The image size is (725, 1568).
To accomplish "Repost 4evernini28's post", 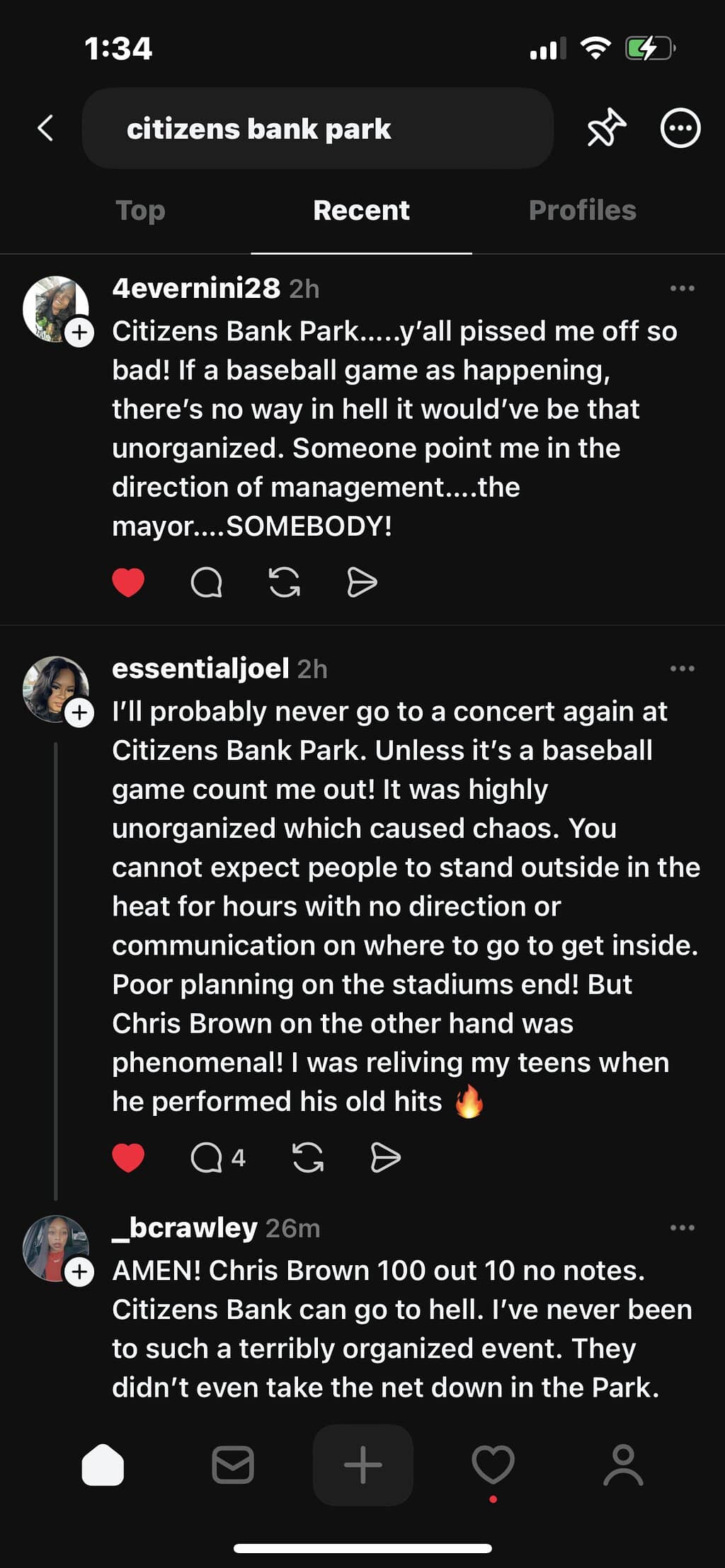I will pos(285,582).
